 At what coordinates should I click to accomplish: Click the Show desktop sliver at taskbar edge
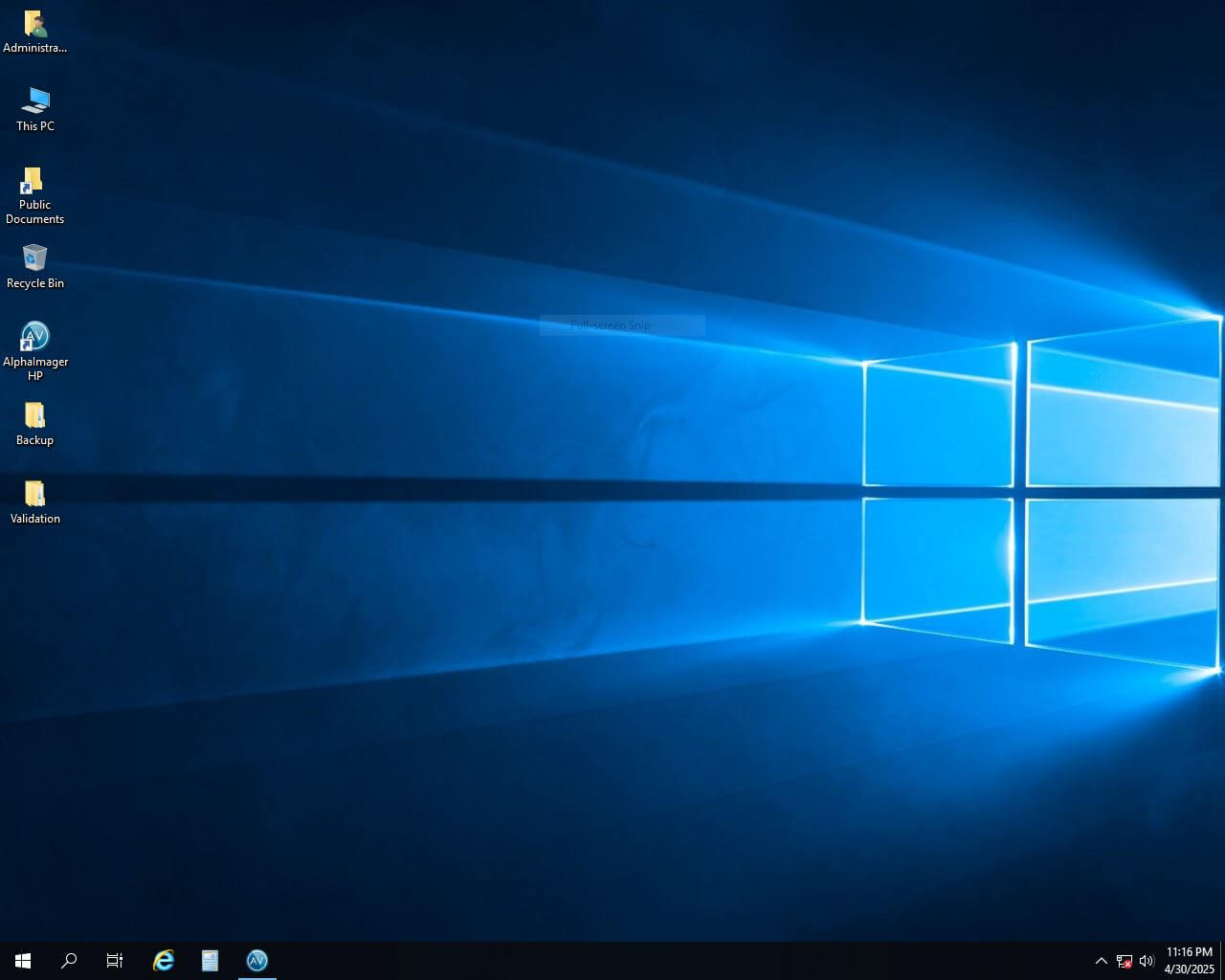point(1222,961)
